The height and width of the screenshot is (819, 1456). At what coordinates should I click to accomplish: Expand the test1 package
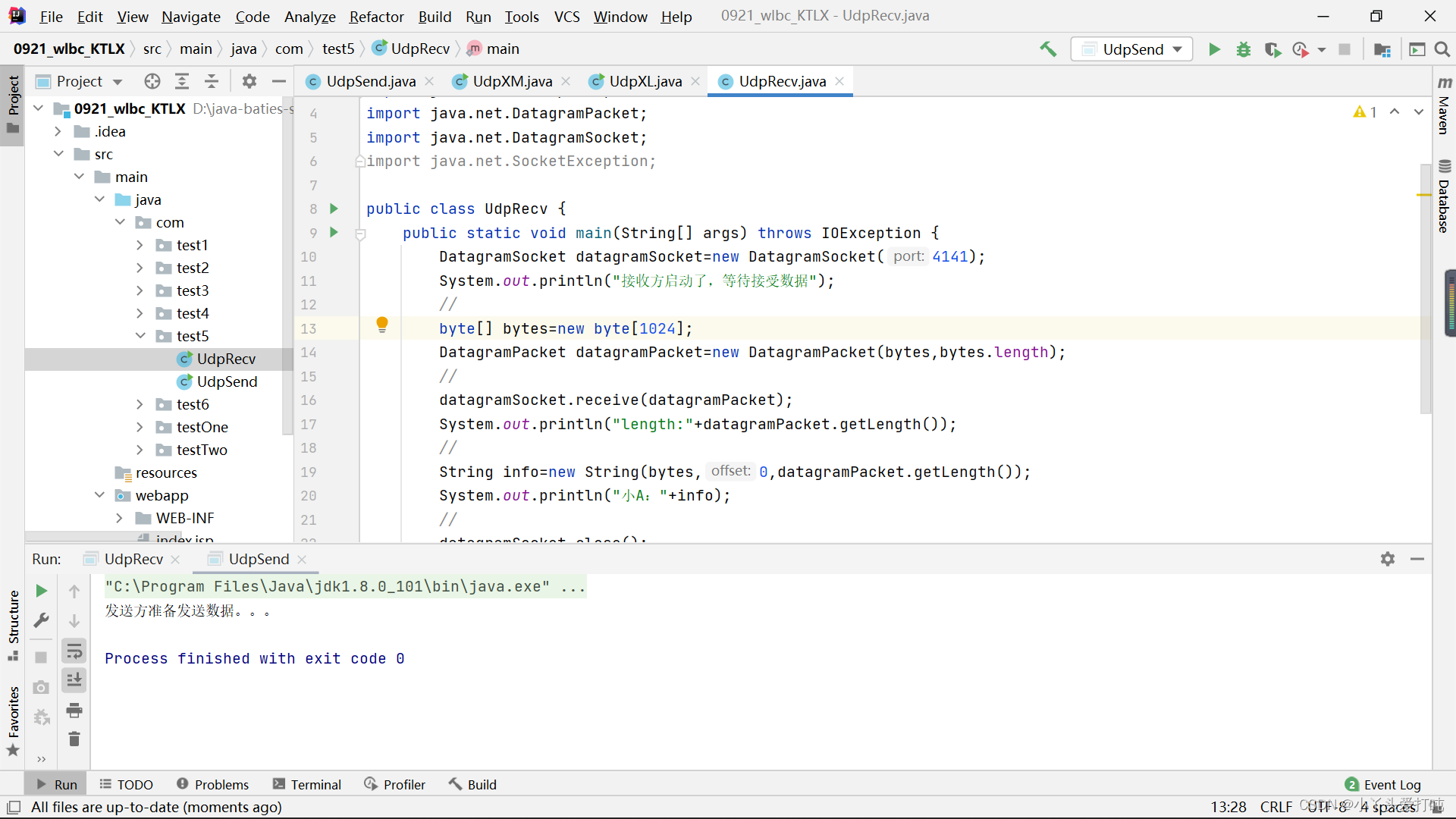pyautogui.click(x=140, y=245)
